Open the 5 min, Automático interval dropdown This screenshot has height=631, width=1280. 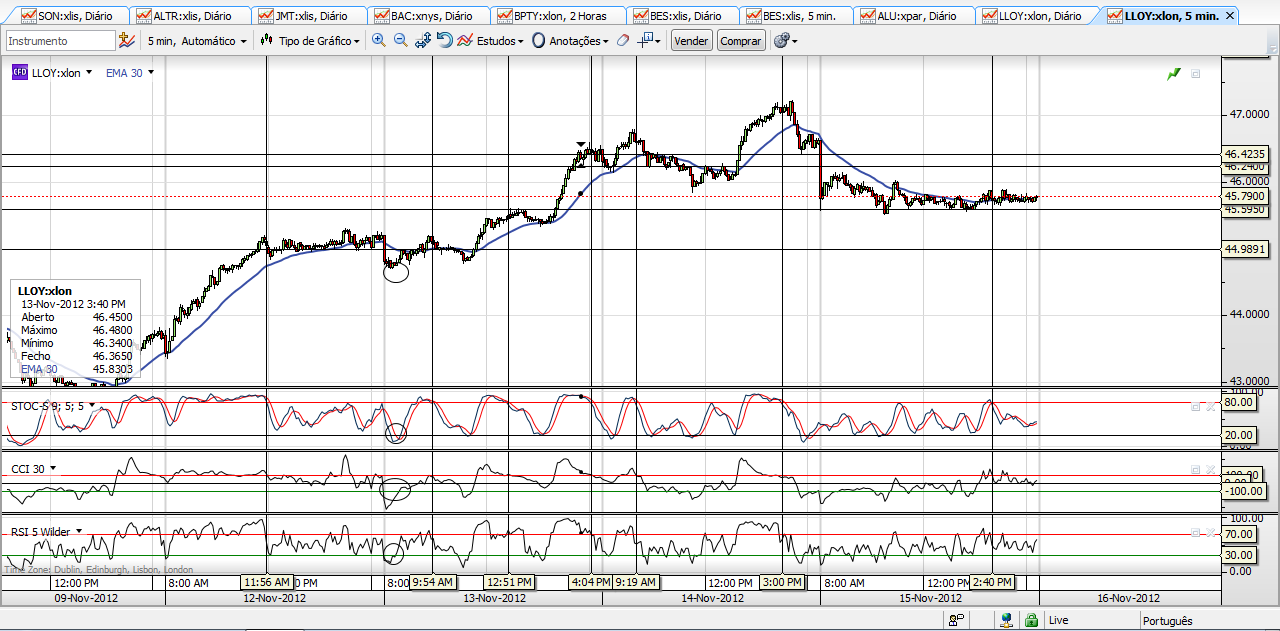pyautogui.click(x=196, y=41)
